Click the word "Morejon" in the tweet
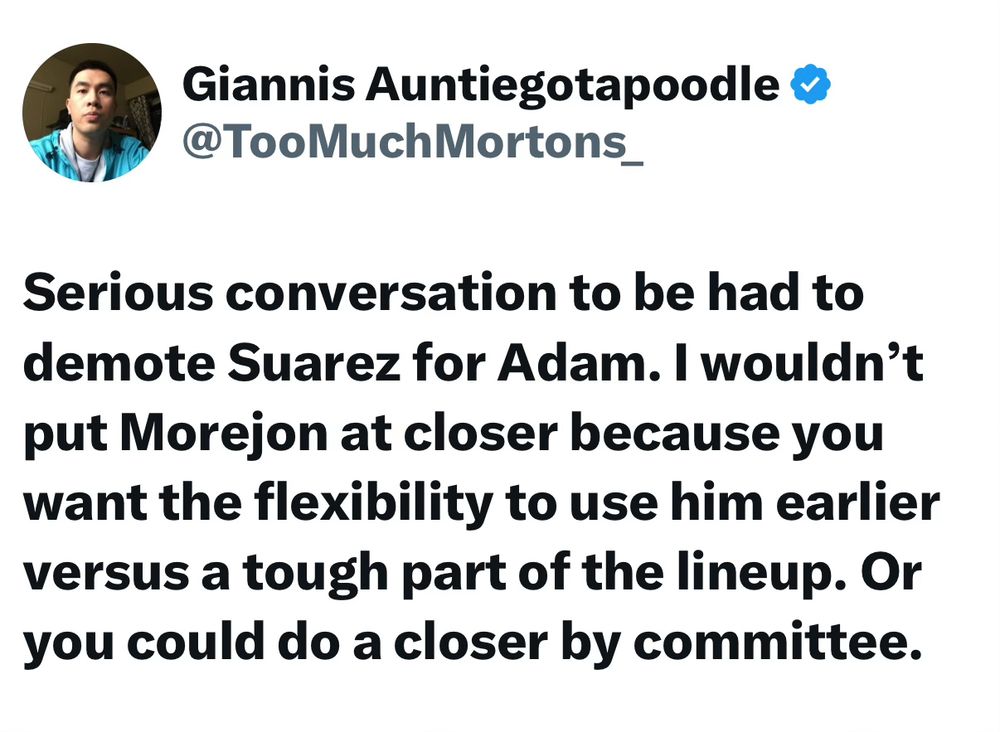Screen dimensions: 1000x732 point(223,436)
